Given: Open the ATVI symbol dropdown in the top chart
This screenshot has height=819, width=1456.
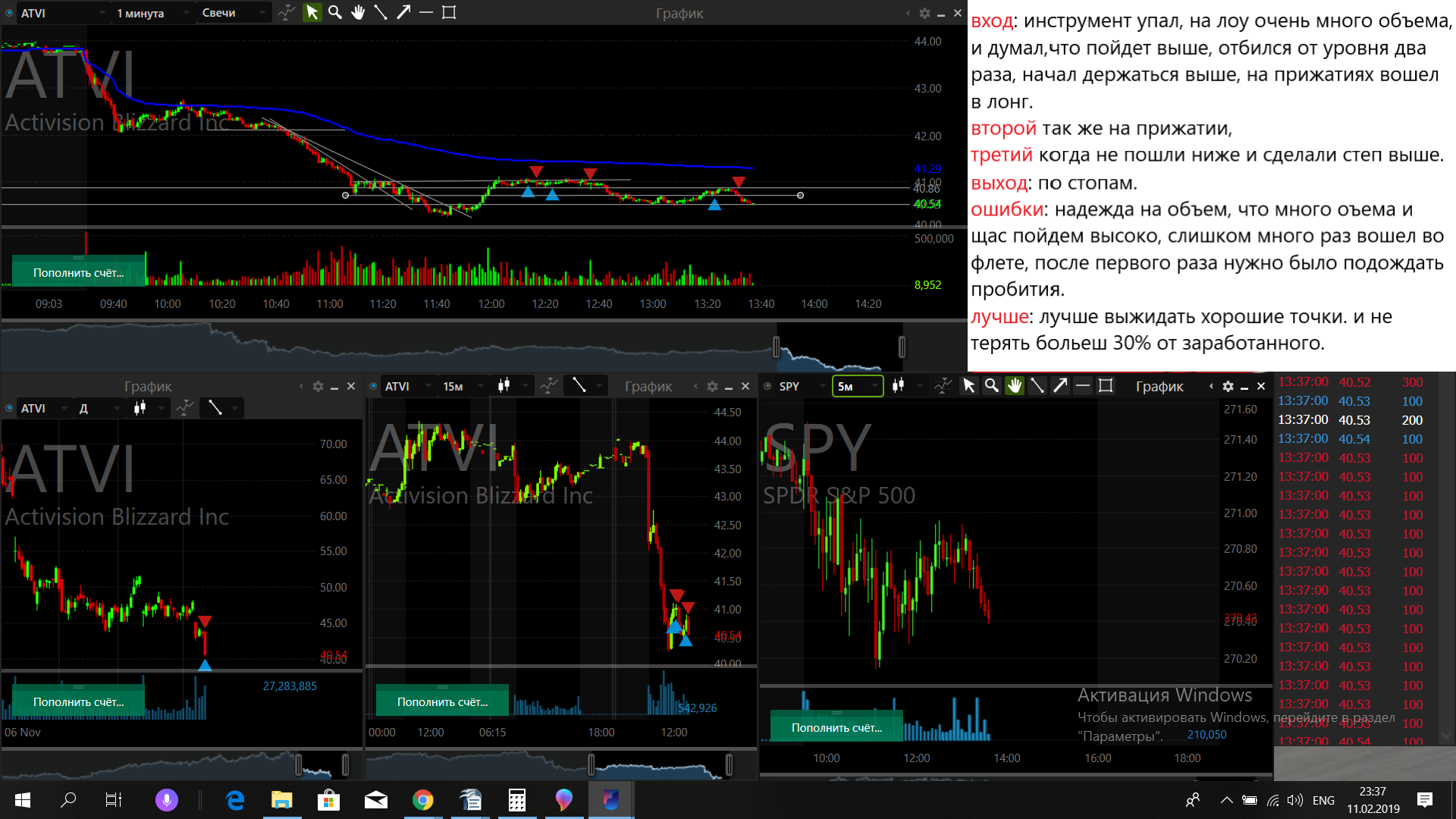Looking at the screenshot, I should pos(64,13).
